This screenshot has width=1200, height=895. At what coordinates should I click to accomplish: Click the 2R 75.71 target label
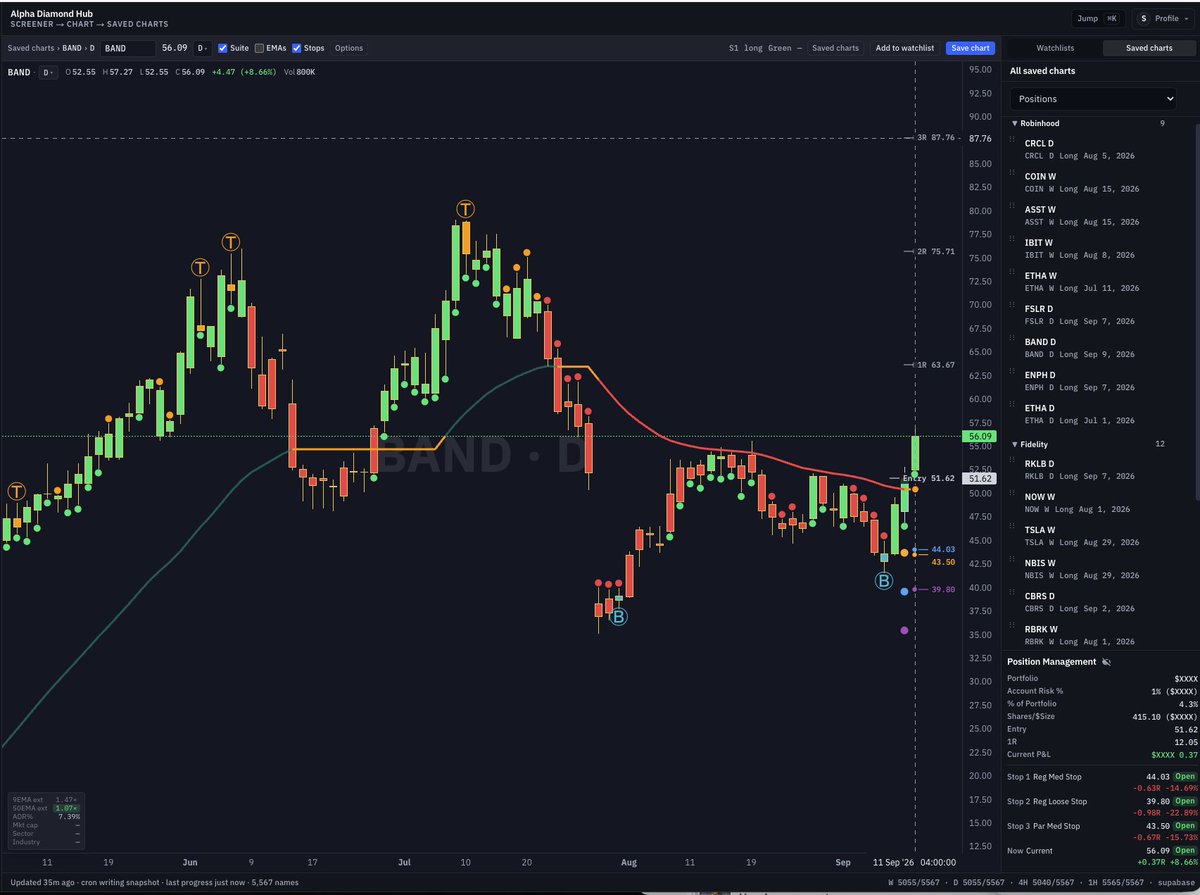click(936, 252)
